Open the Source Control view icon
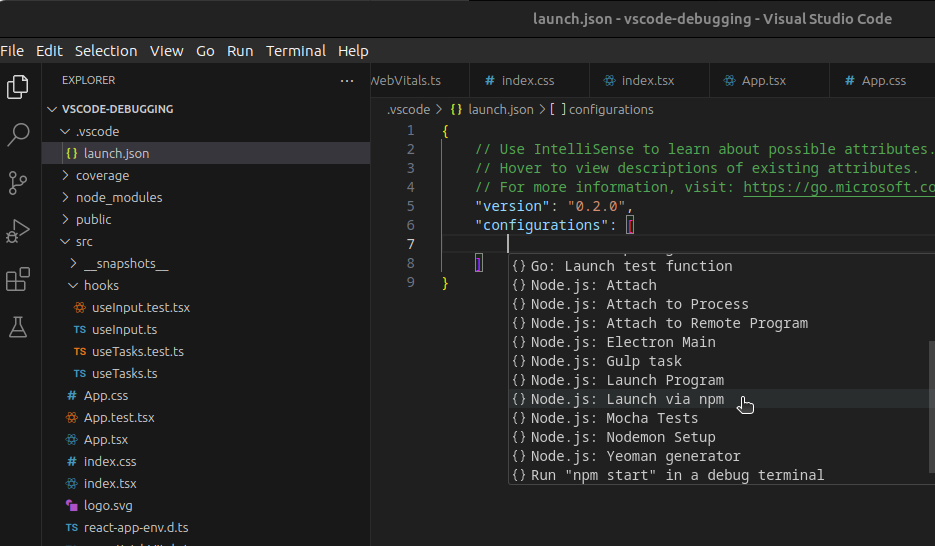 click(18, 182)
